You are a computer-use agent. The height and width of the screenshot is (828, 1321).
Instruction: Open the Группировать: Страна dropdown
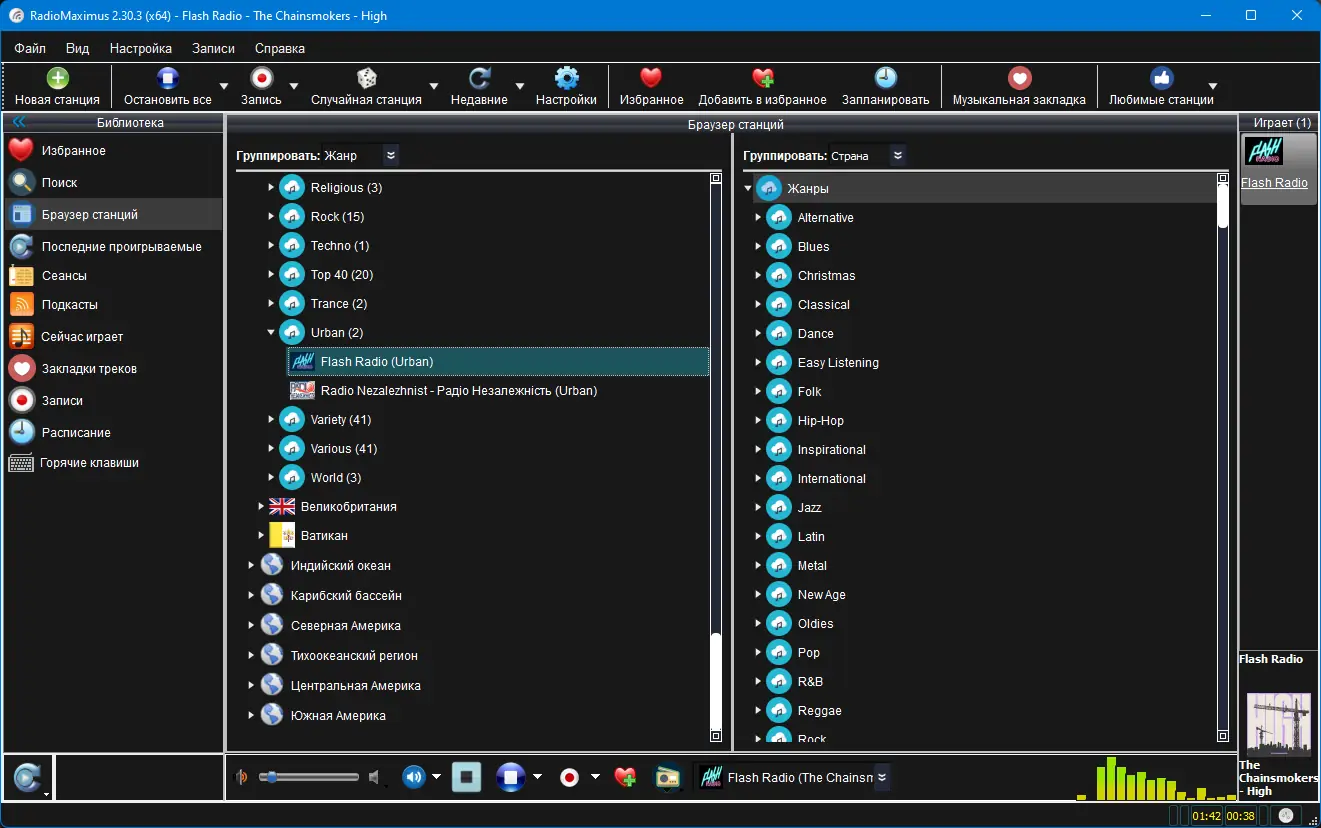898,155
